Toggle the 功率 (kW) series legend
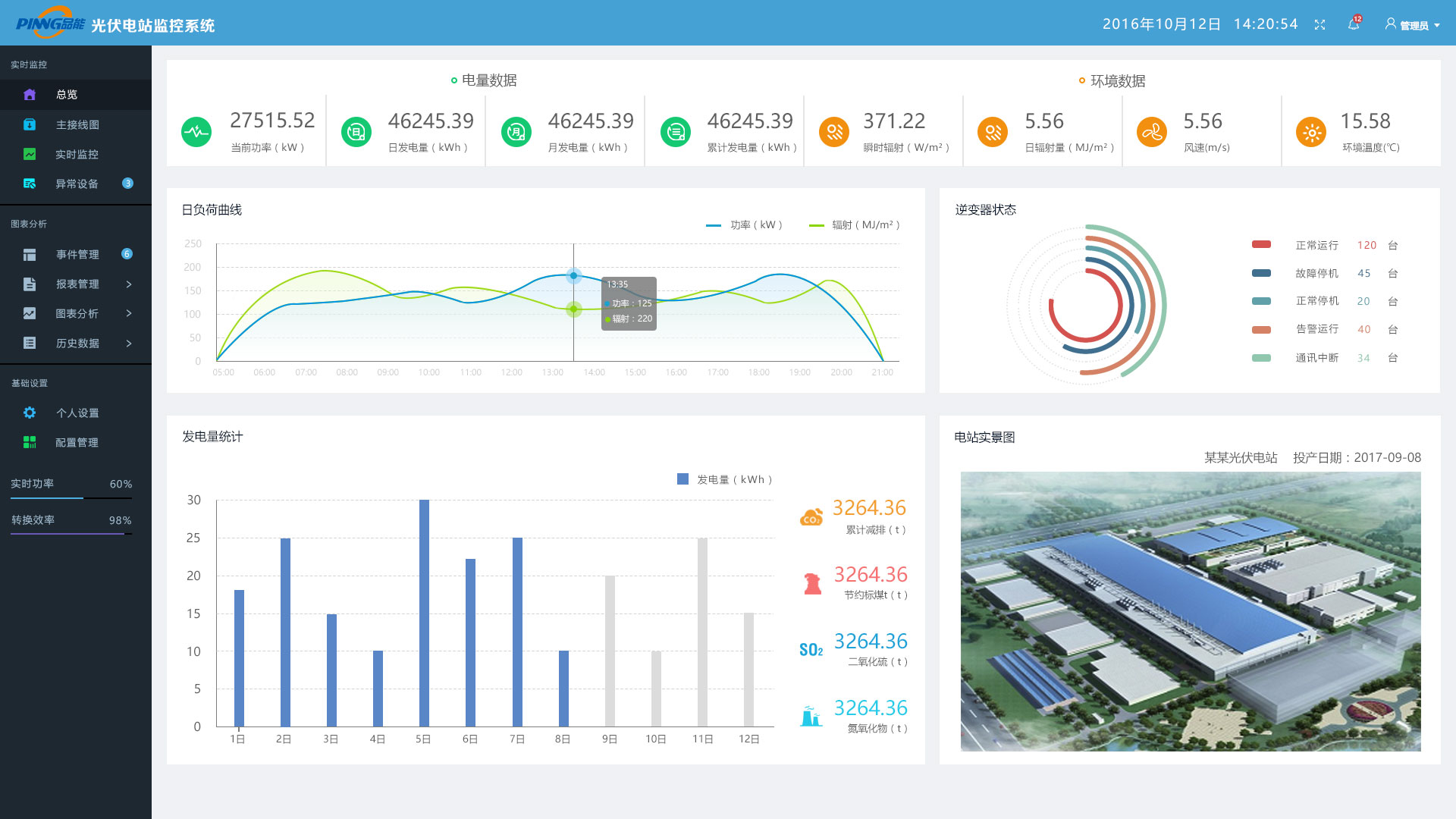The height and width of the screenshot is (819, 1456). click(x=744, y=225)
